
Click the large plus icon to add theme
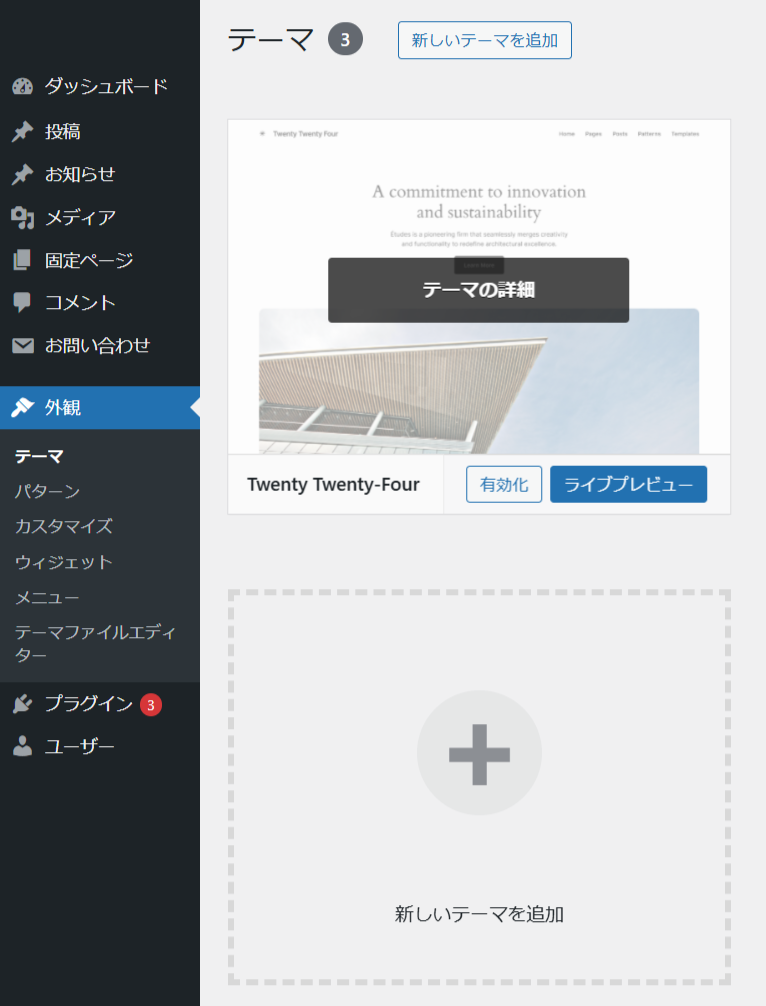[479, 753]
